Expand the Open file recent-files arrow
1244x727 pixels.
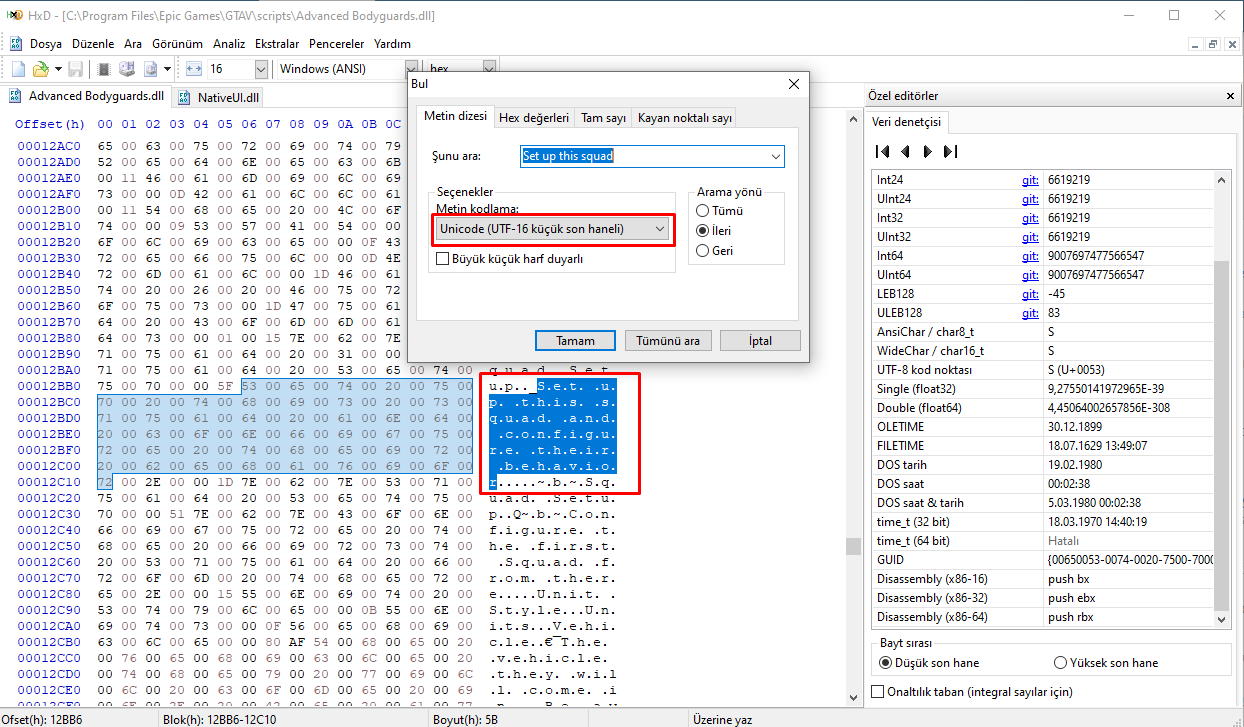click(58, 69)
